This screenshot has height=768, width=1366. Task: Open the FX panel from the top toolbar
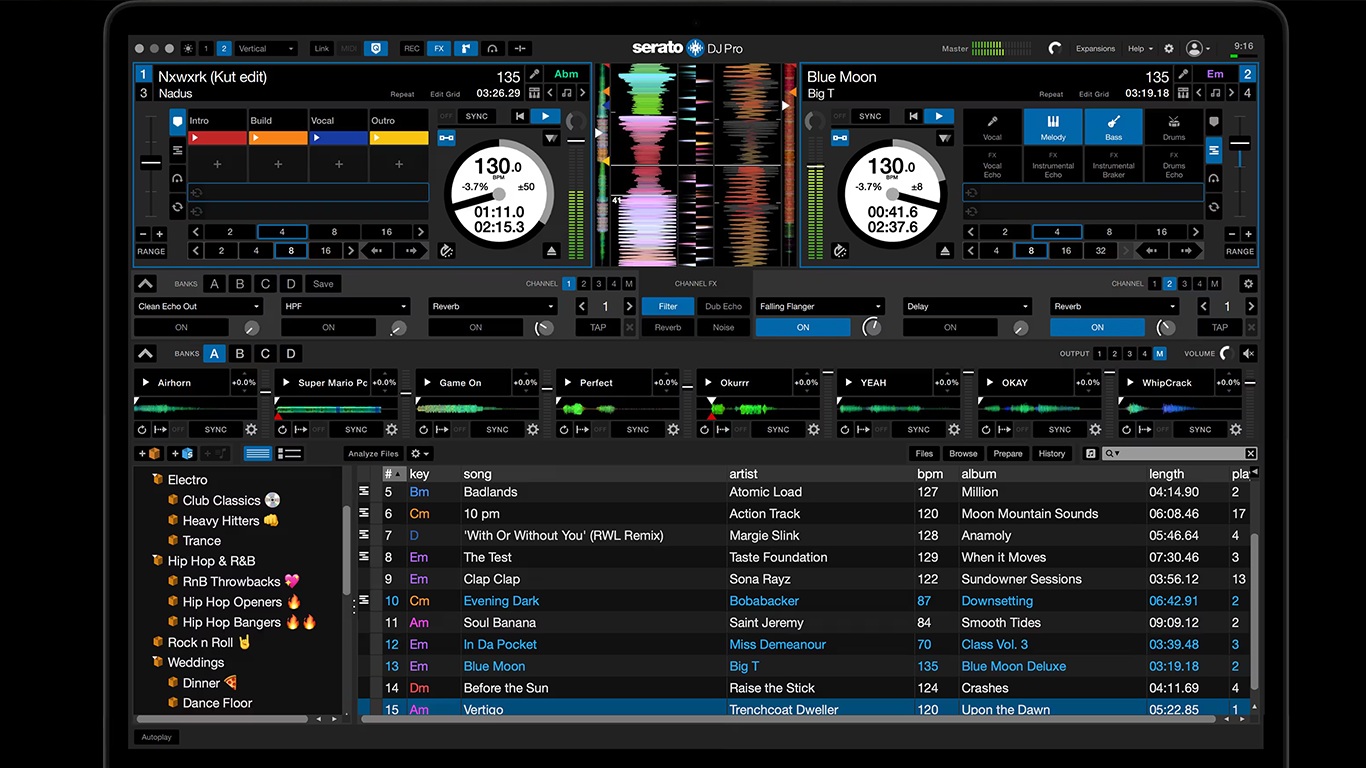438,48
